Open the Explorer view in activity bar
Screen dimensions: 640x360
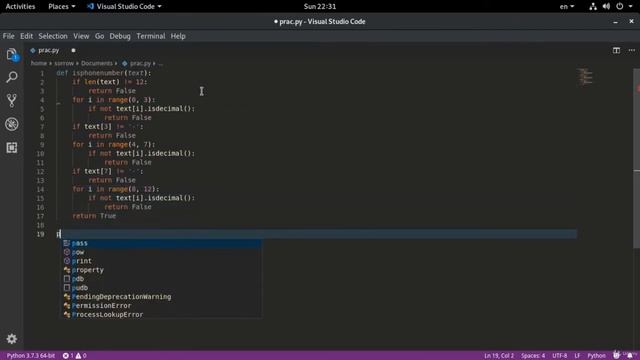coord(12,55)
